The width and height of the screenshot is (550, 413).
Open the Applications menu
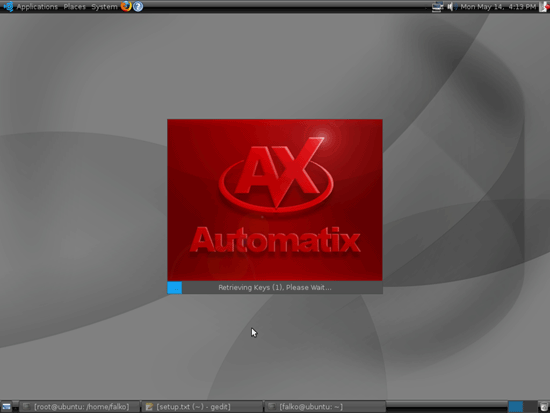37,6
